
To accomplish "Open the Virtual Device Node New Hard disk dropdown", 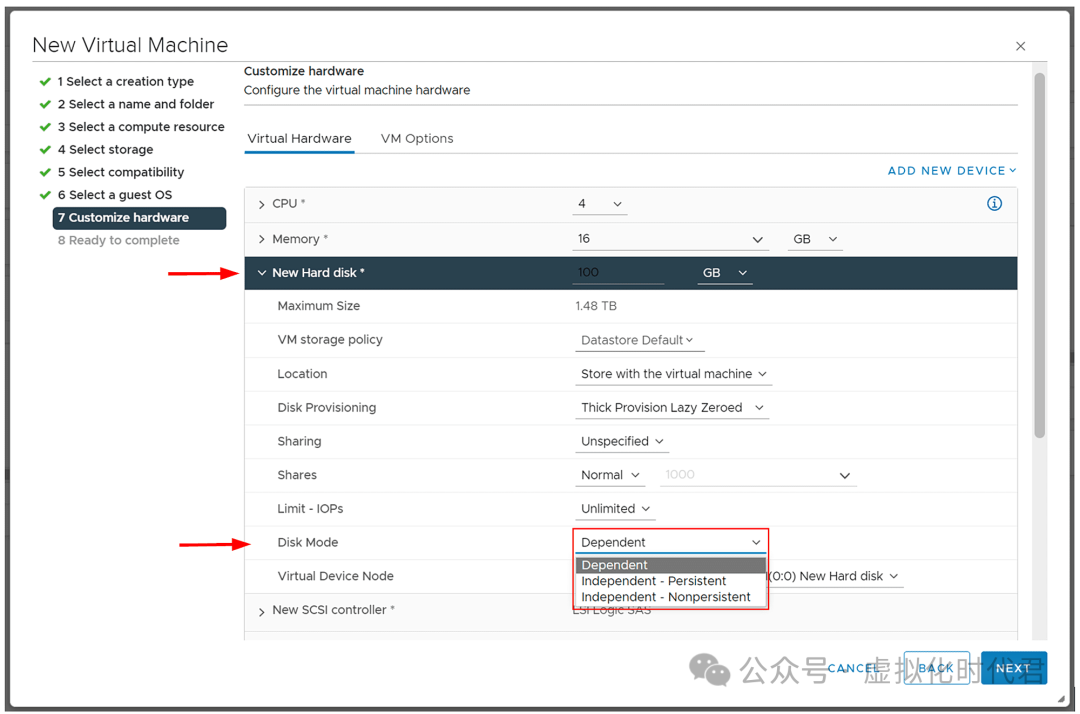I will point(835,576).
